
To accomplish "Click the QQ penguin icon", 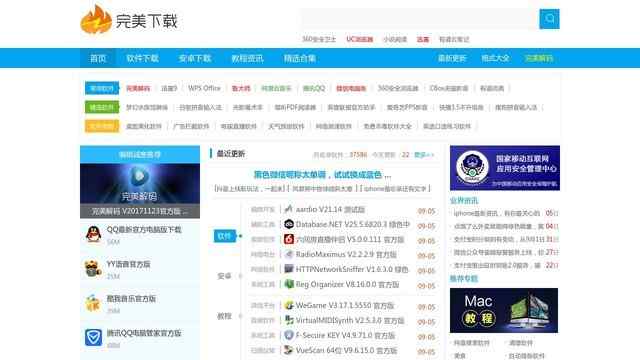I will [93, 234].
